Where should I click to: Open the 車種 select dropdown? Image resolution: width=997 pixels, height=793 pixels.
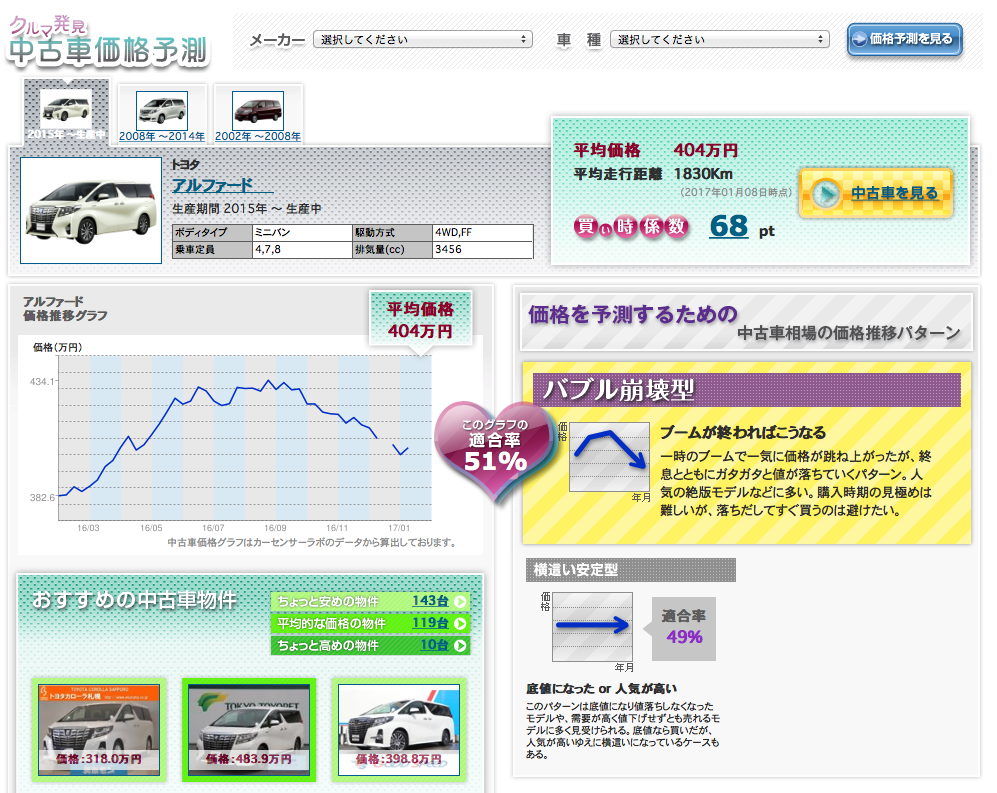tap(719, 39)
